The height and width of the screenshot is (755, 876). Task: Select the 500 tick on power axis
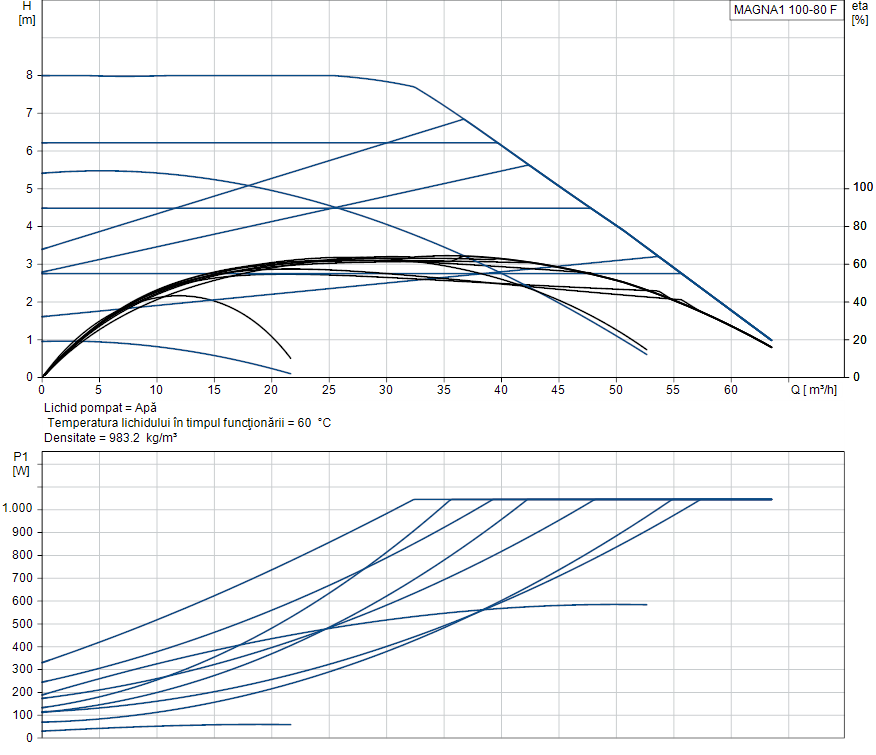coord(22,624)
